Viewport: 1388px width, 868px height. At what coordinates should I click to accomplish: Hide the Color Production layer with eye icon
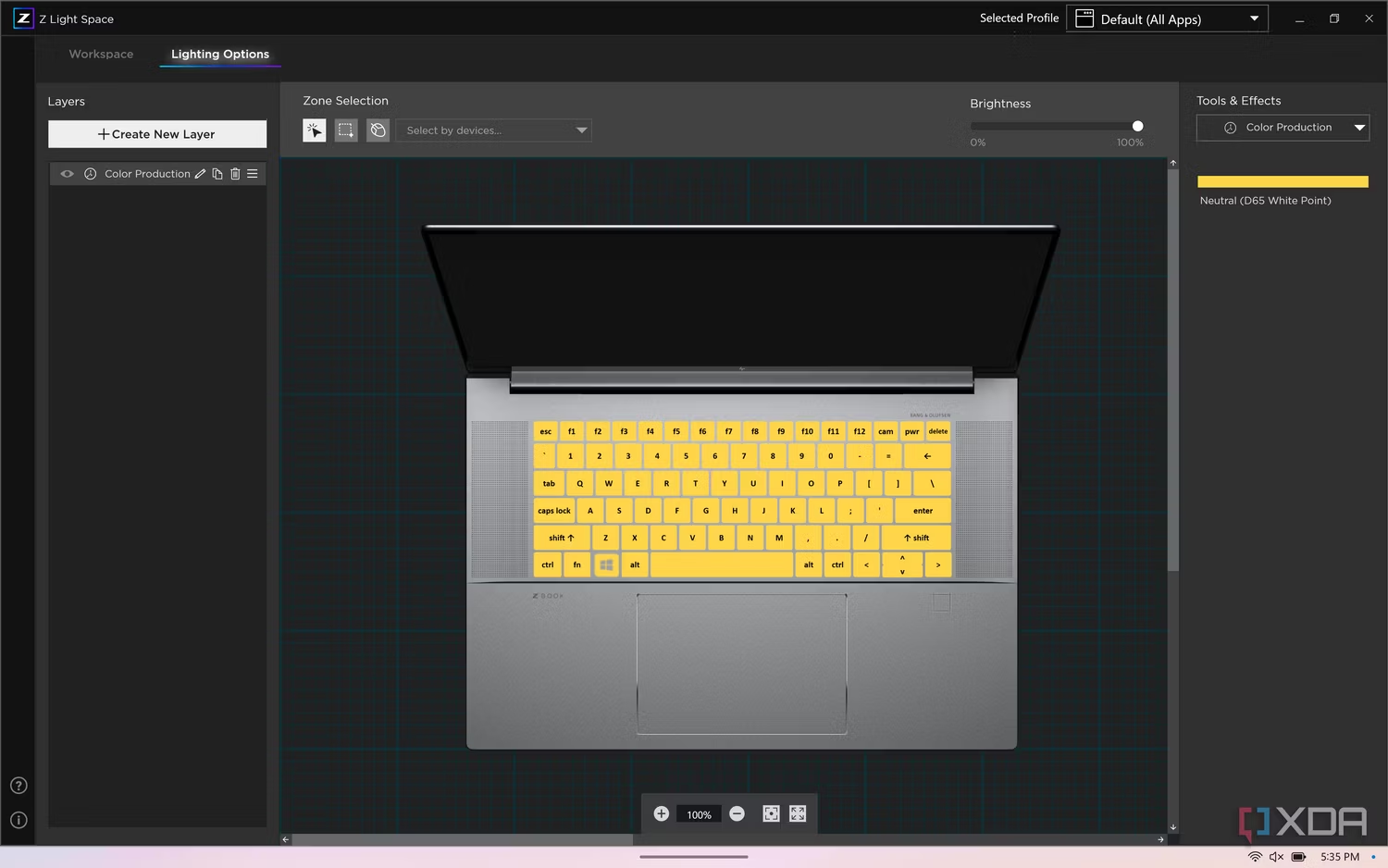pos(68,174)
